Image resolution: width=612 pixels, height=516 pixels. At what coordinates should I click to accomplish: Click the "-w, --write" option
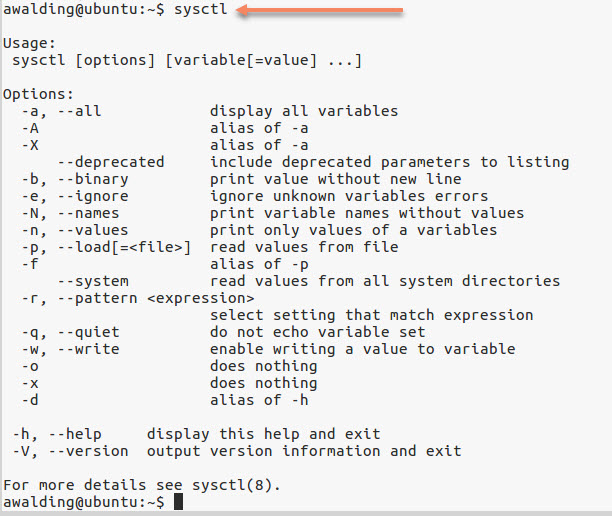click(71, 349)
